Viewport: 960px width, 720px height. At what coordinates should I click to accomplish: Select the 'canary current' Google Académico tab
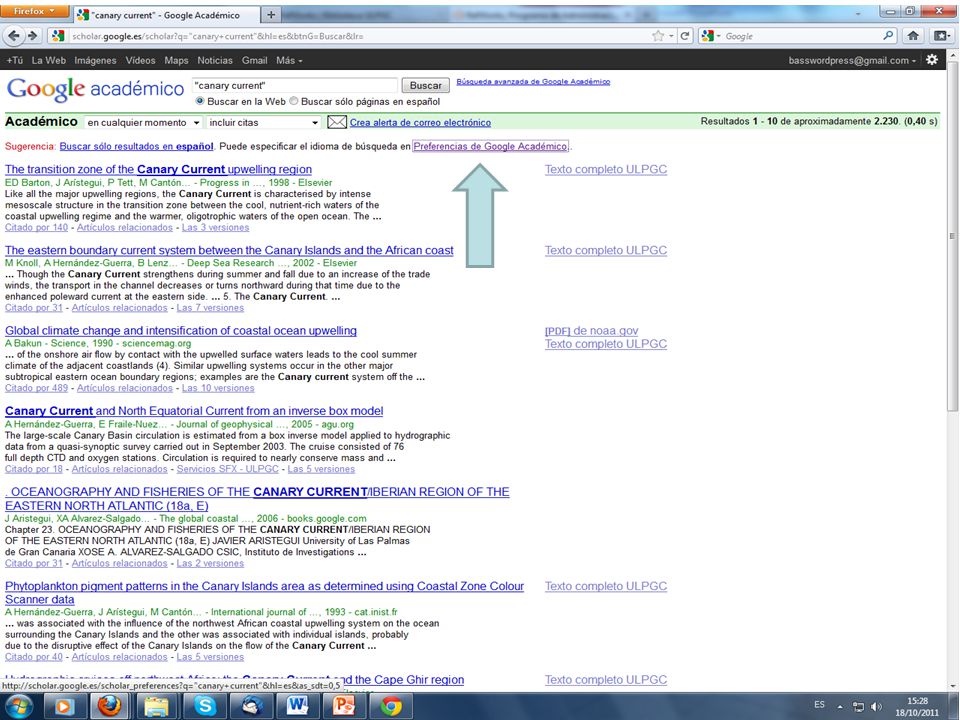165,15
